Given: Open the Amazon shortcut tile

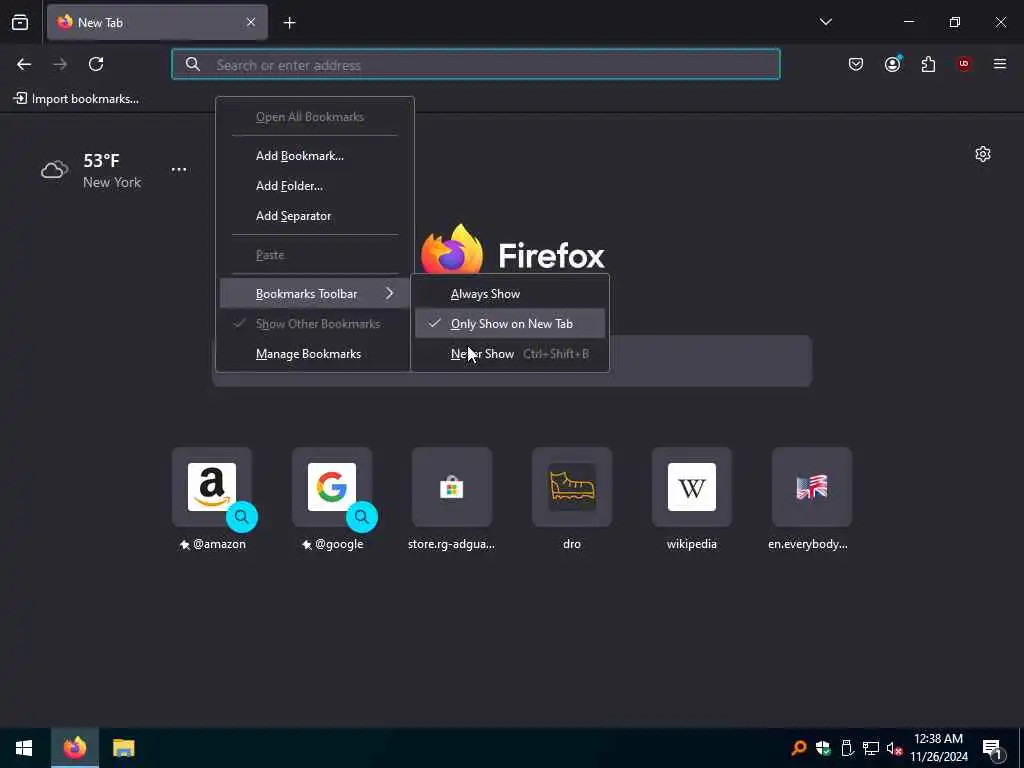Looking at the screenshot, I should tap(212, 487).
